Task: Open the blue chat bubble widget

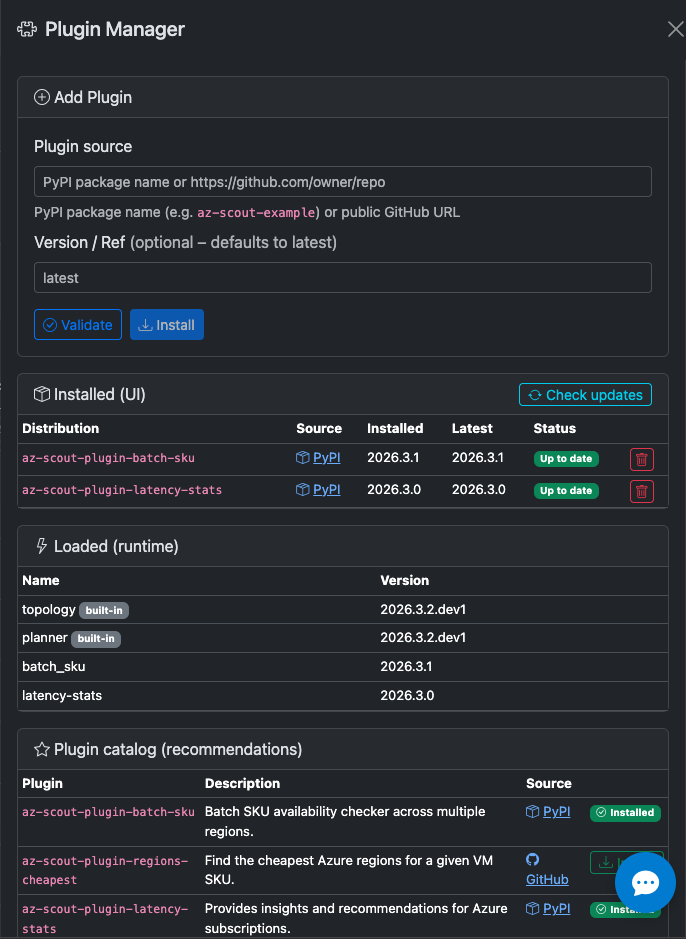Action: pos(645,882)
